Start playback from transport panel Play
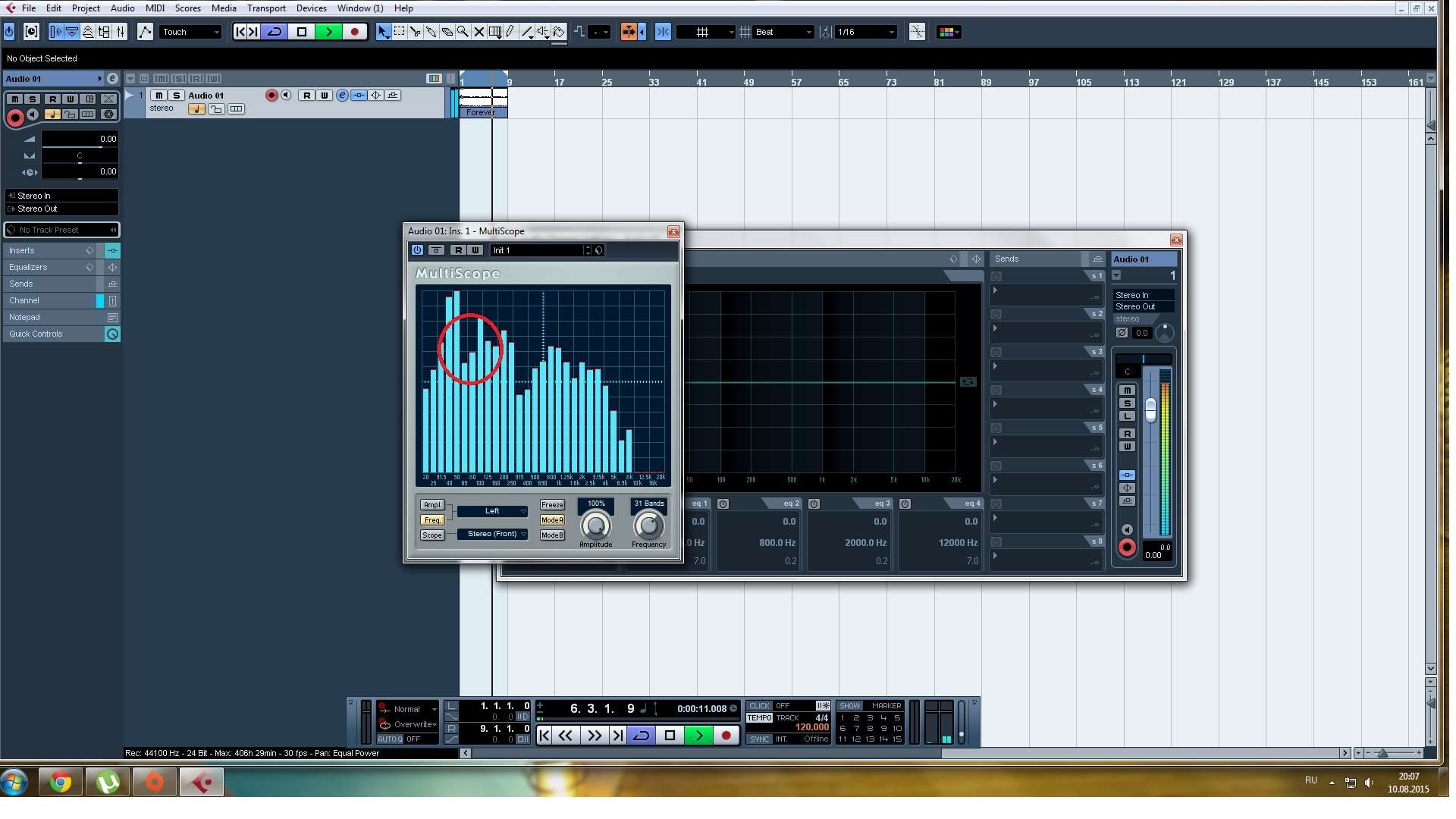This screenshot has height=819, width=1456. [x=698, y=735]
